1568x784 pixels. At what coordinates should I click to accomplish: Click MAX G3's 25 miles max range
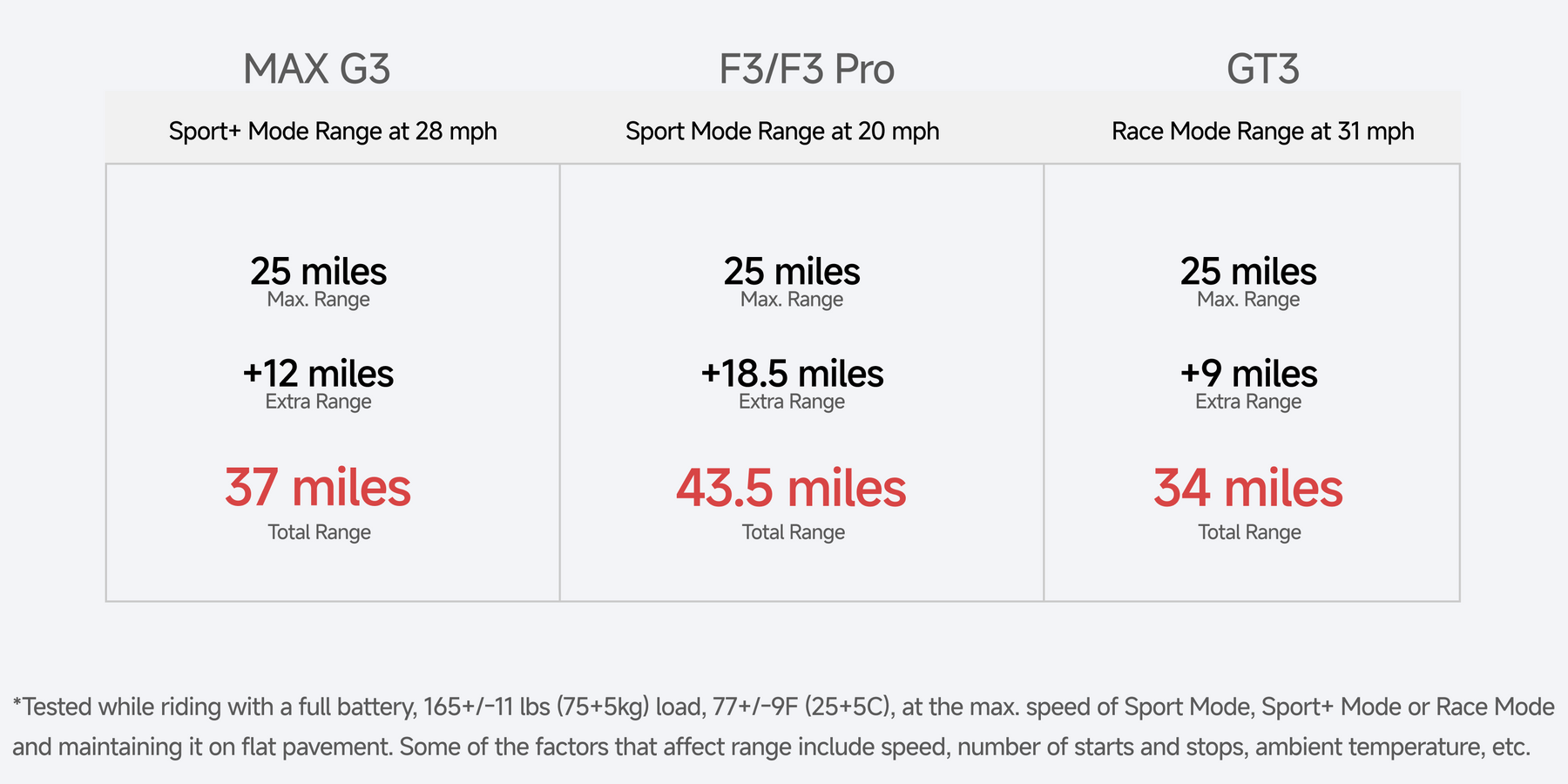pyautogui.click(x=318, y=272)
